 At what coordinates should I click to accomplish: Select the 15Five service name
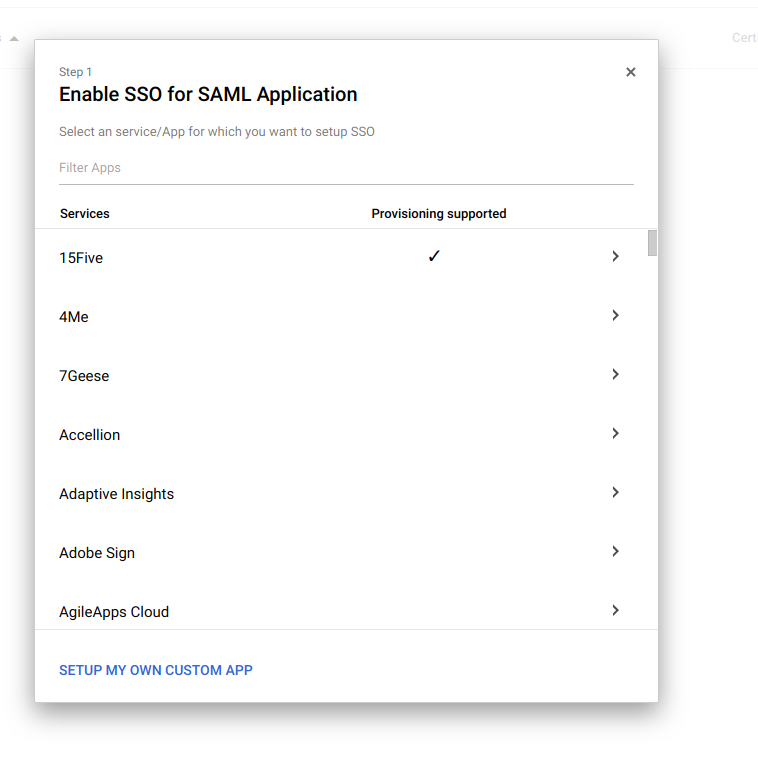click(x=81, y=258)
